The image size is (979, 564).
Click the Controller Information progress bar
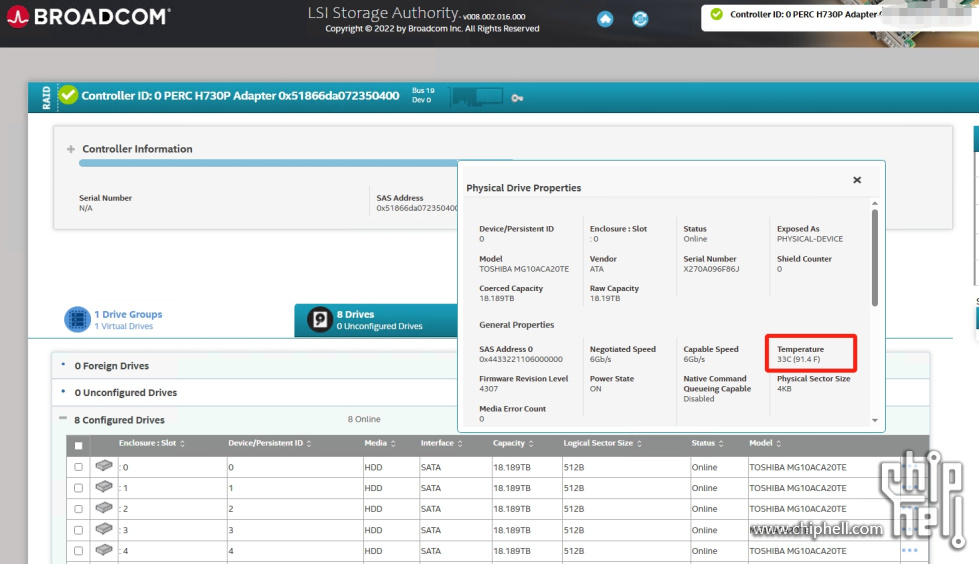tap(268, 163)
